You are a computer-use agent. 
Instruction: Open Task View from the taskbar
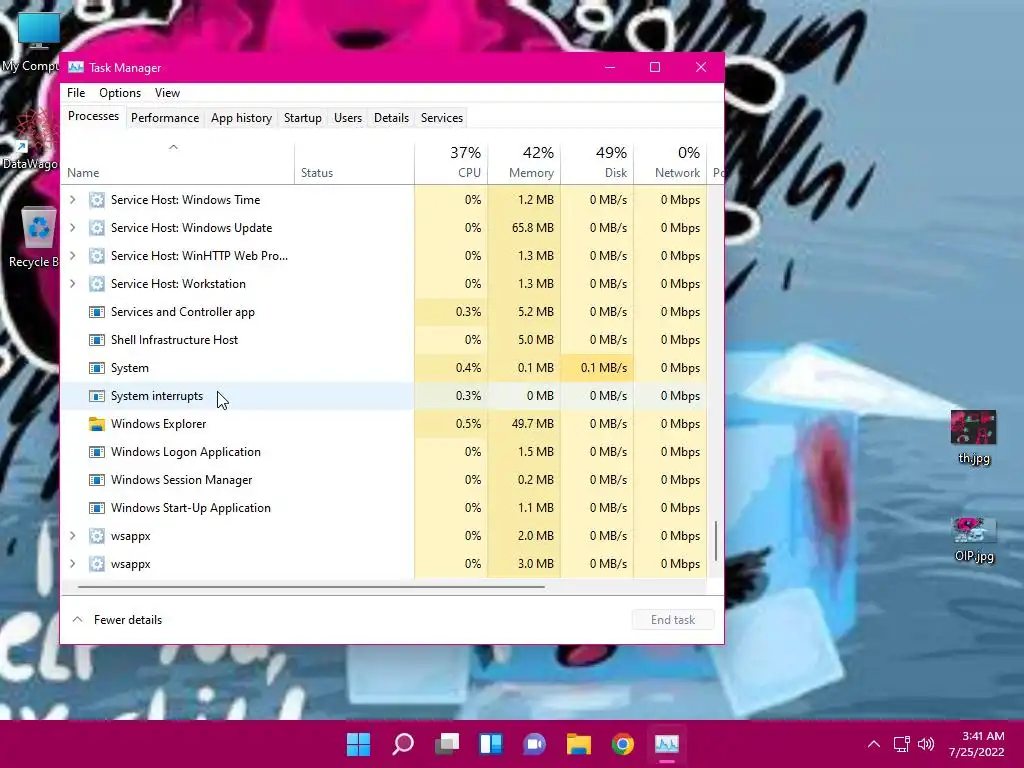coord(447,744)
